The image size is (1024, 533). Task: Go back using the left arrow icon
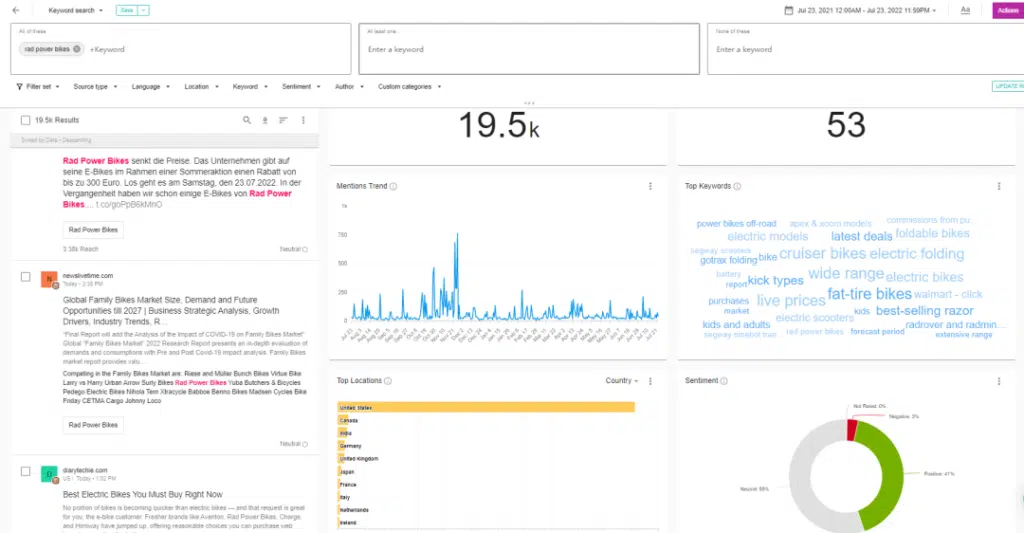pos(16,10)
